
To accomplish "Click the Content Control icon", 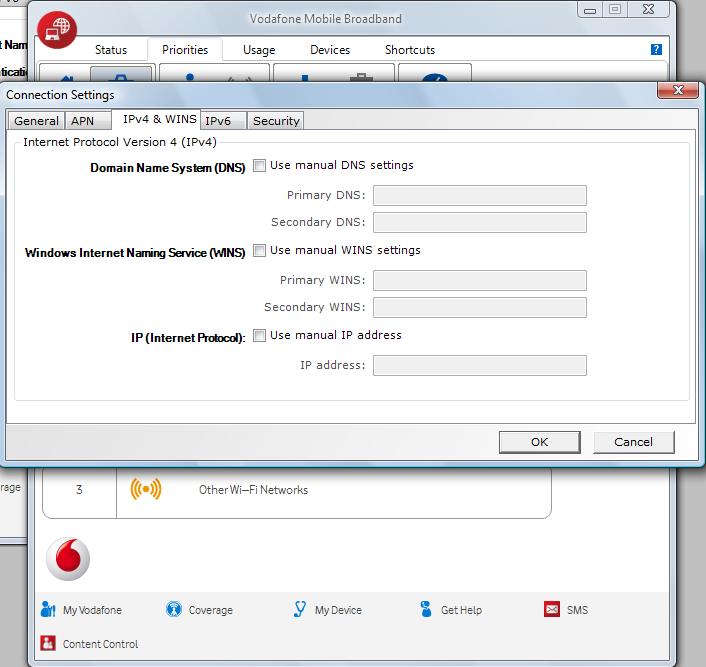I will point(48,644).
